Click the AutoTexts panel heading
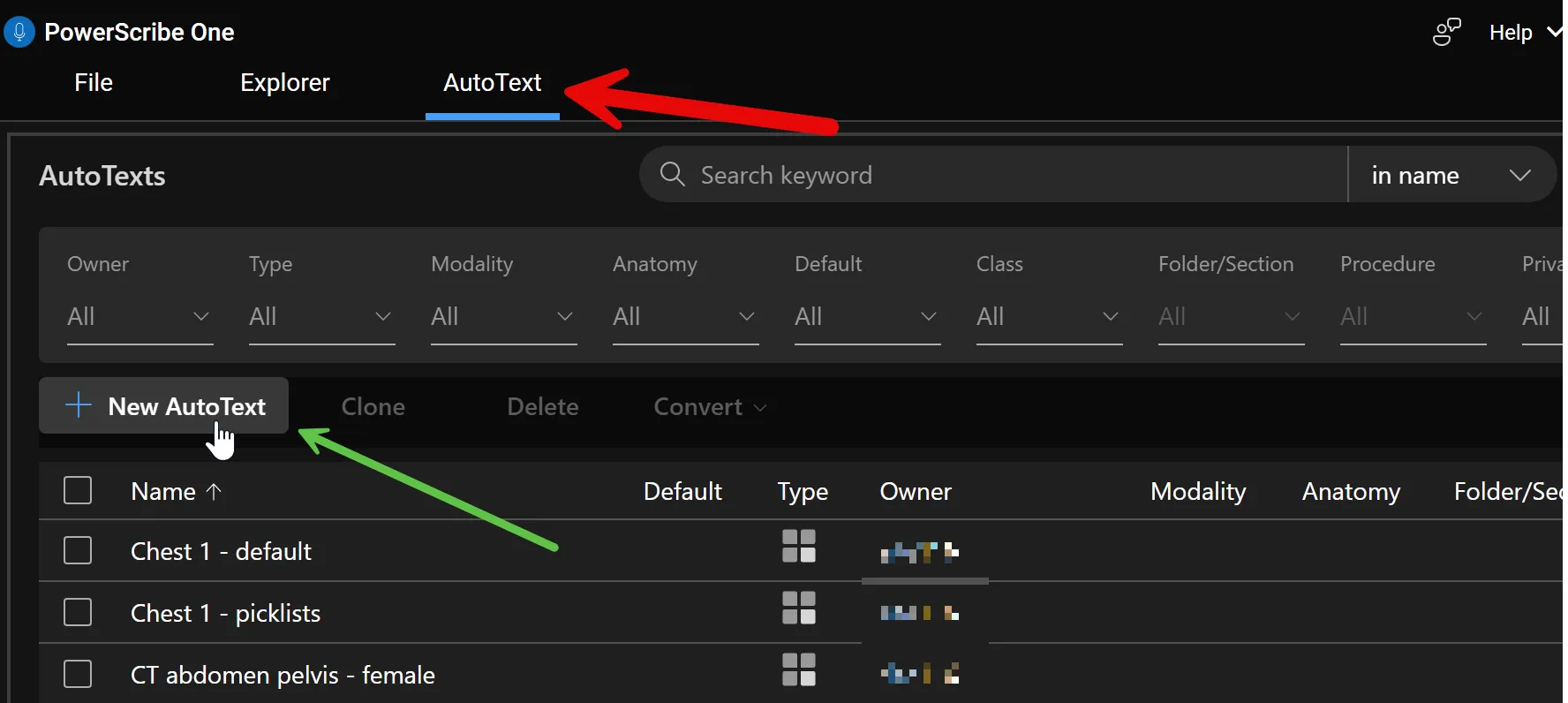This screenshot has height=703, width=1568. tap(102, 176)
